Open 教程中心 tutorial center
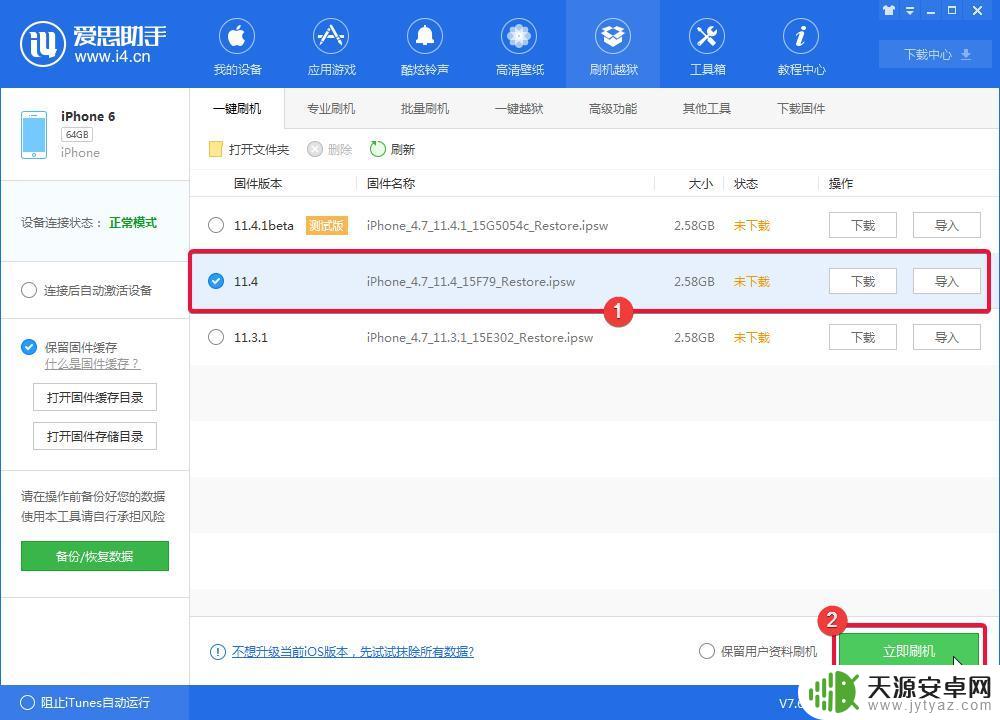 click(x=801, y=47)
